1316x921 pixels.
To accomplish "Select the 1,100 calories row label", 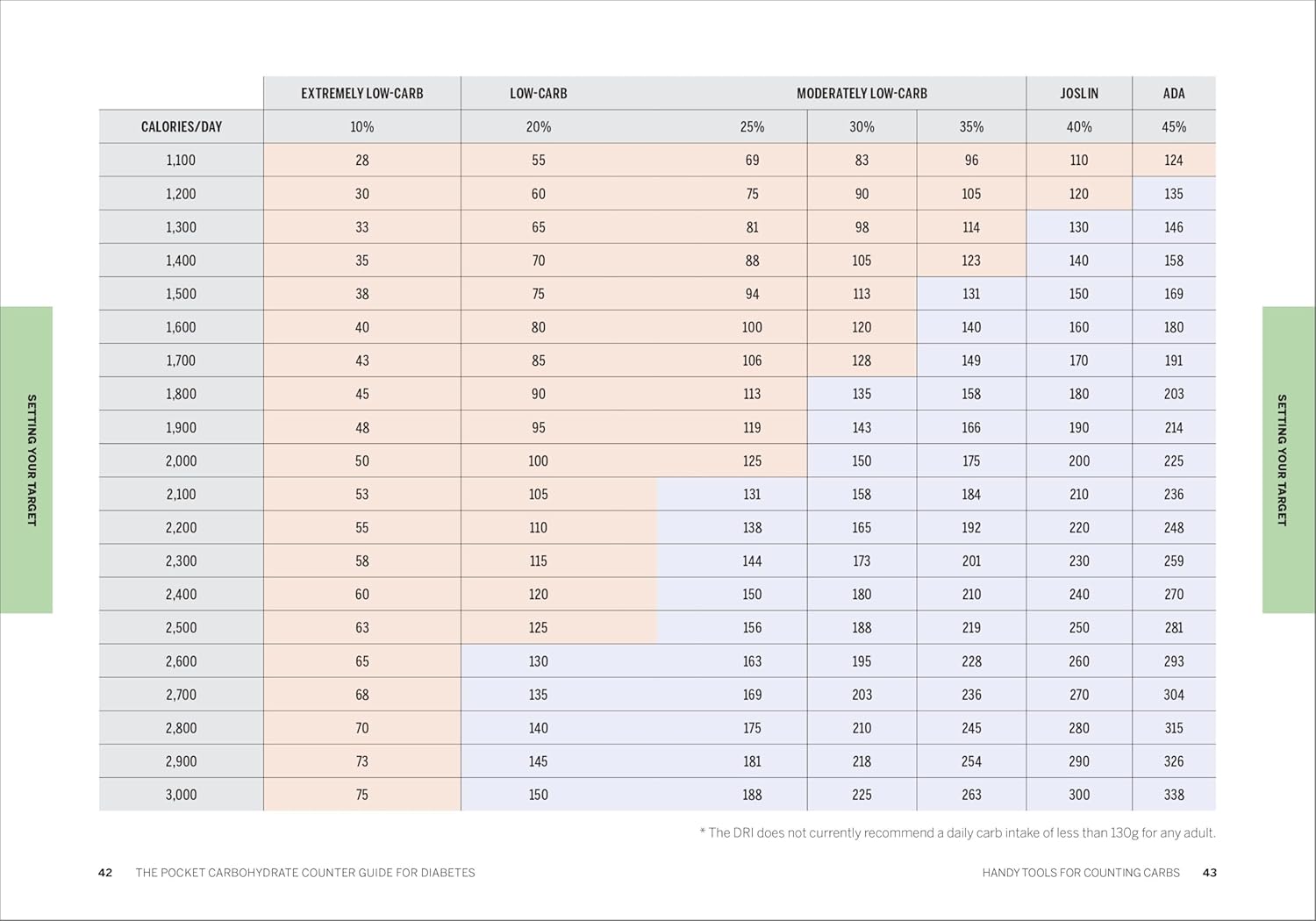I will coord(181,161).
